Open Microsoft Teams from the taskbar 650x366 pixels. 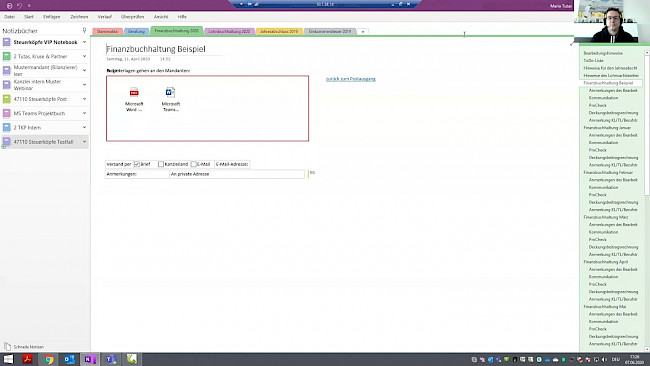pyautogui.click(x=111, y=359)
